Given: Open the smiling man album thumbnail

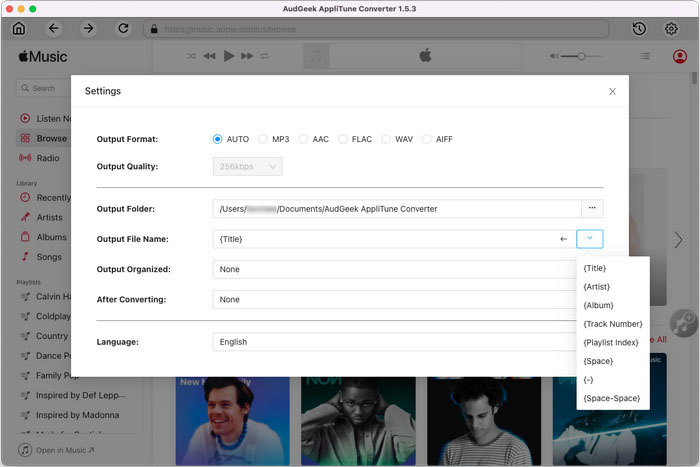Looking at the screenshot, I should (232, 421).
